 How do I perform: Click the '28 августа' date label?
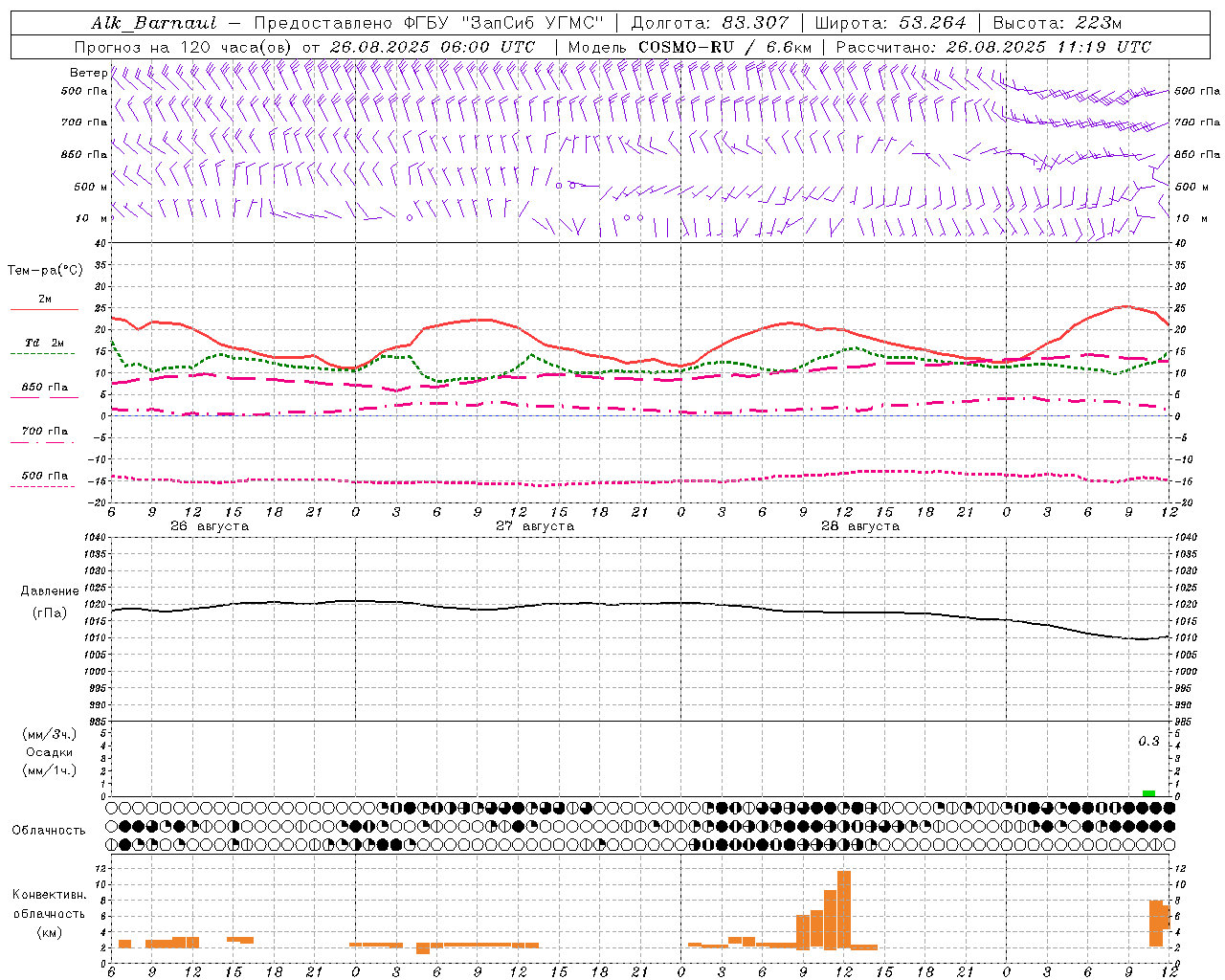pos(860,526)
